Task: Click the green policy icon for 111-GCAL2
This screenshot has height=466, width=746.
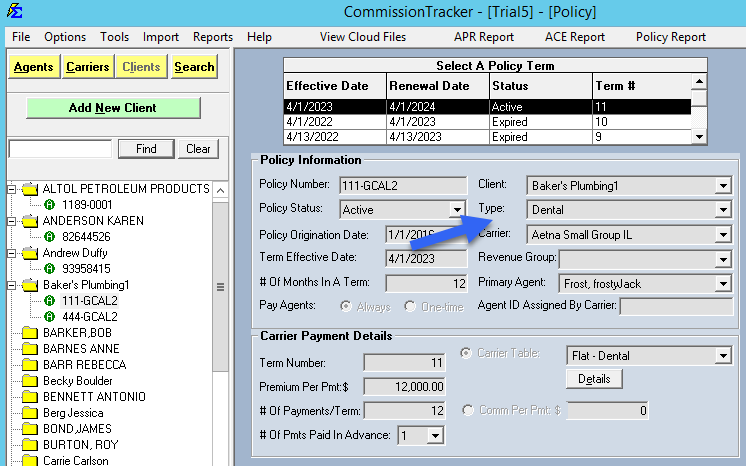Action: click(x=49, y=301)
